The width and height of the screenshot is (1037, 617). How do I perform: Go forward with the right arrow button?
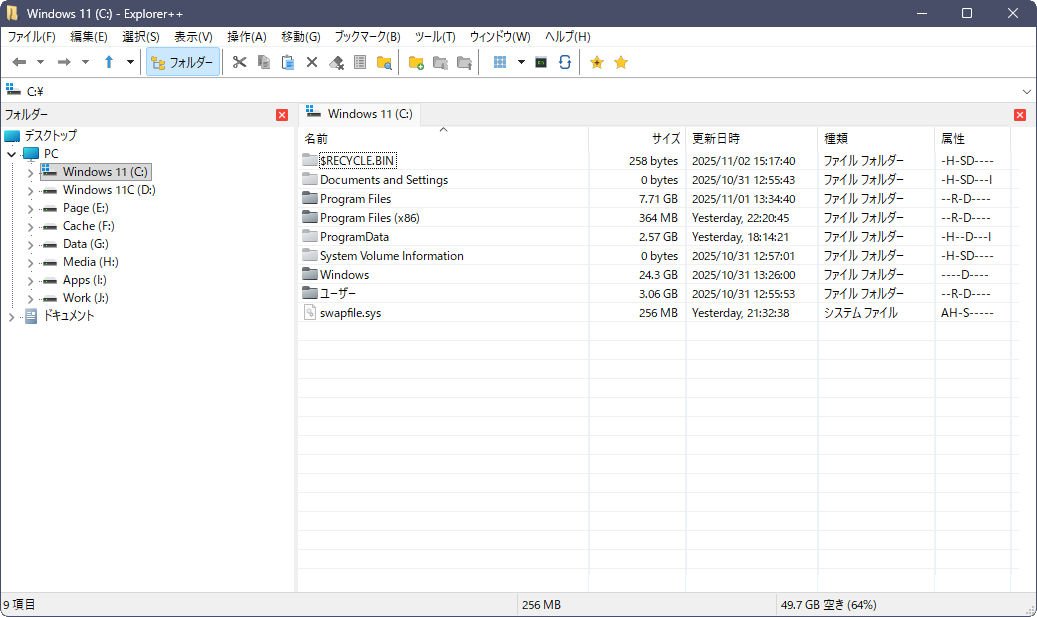pyautogui.click(x=64, y=62)
